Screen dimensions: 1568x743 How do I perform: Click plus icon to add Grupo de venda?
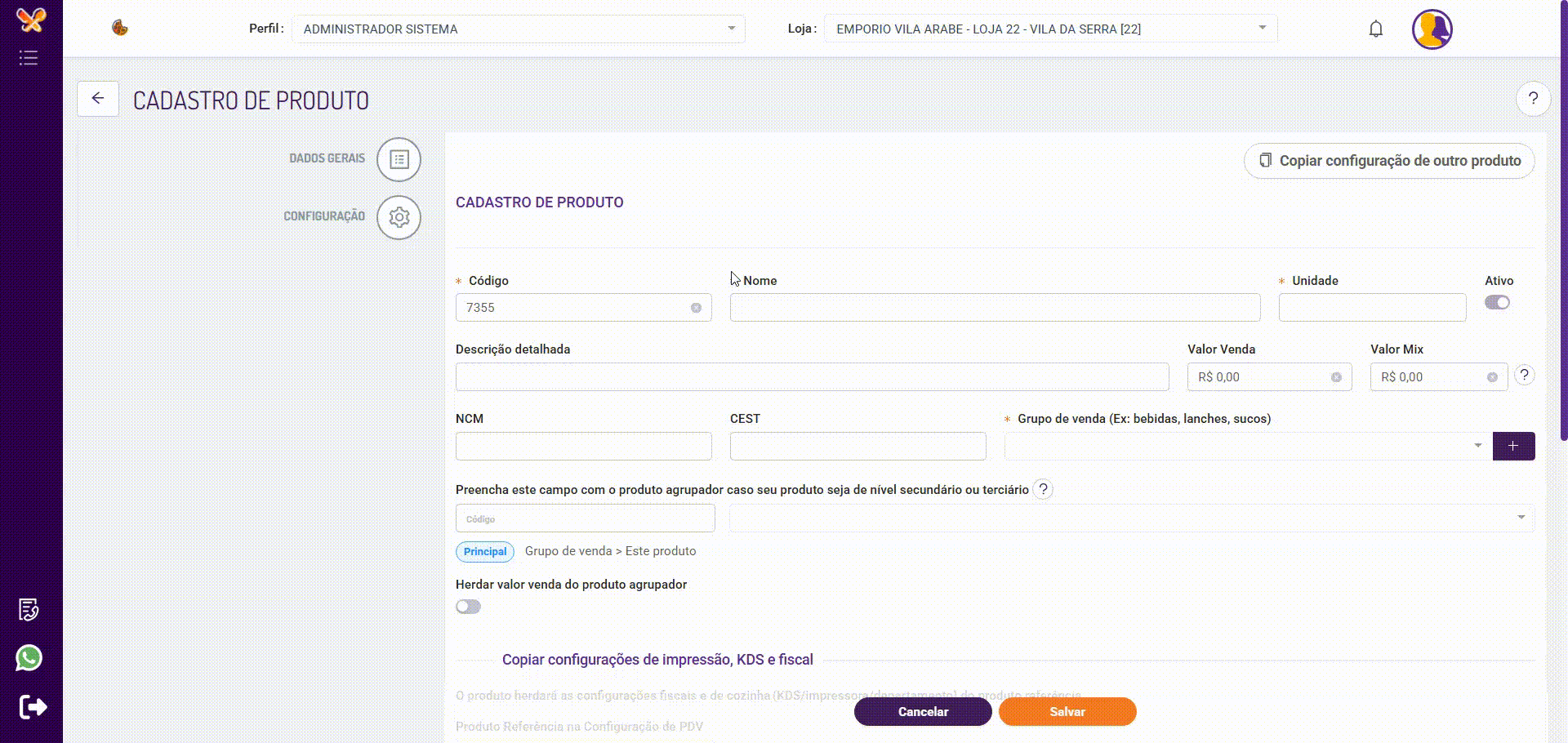[x=1513, y=446]
